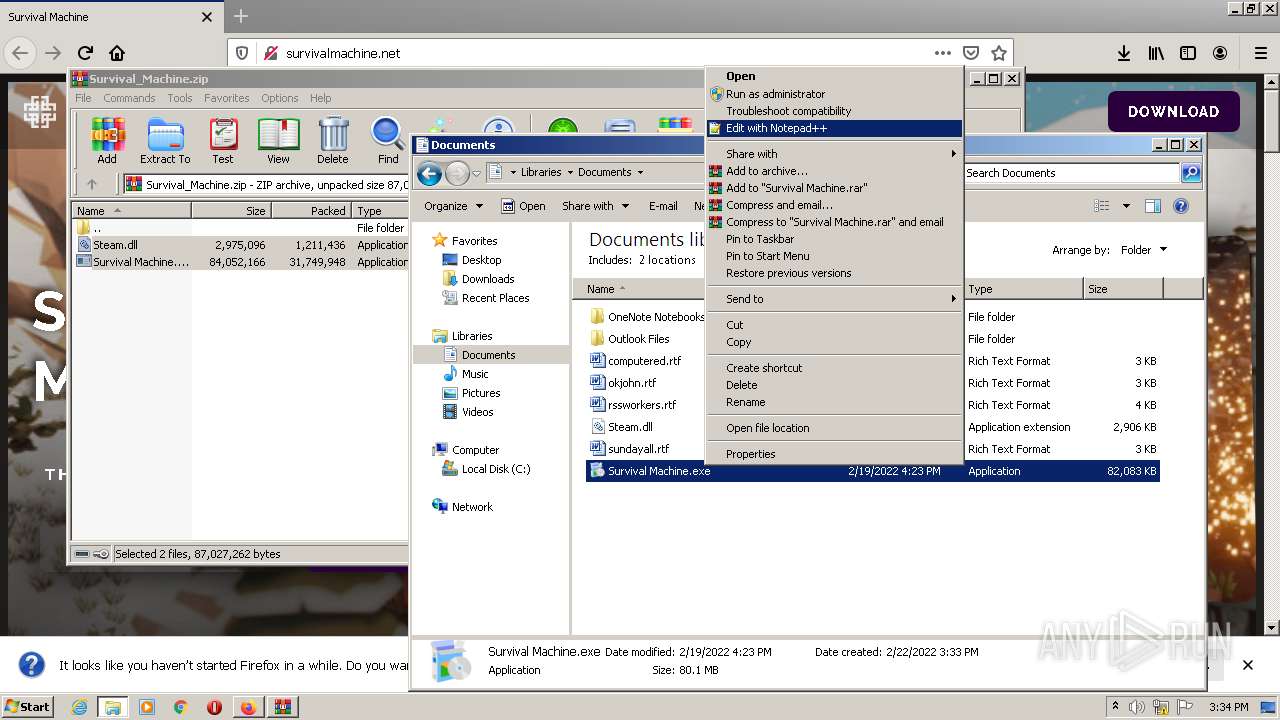
Task: Click Search Documents field
Action: pos(1071,173)
